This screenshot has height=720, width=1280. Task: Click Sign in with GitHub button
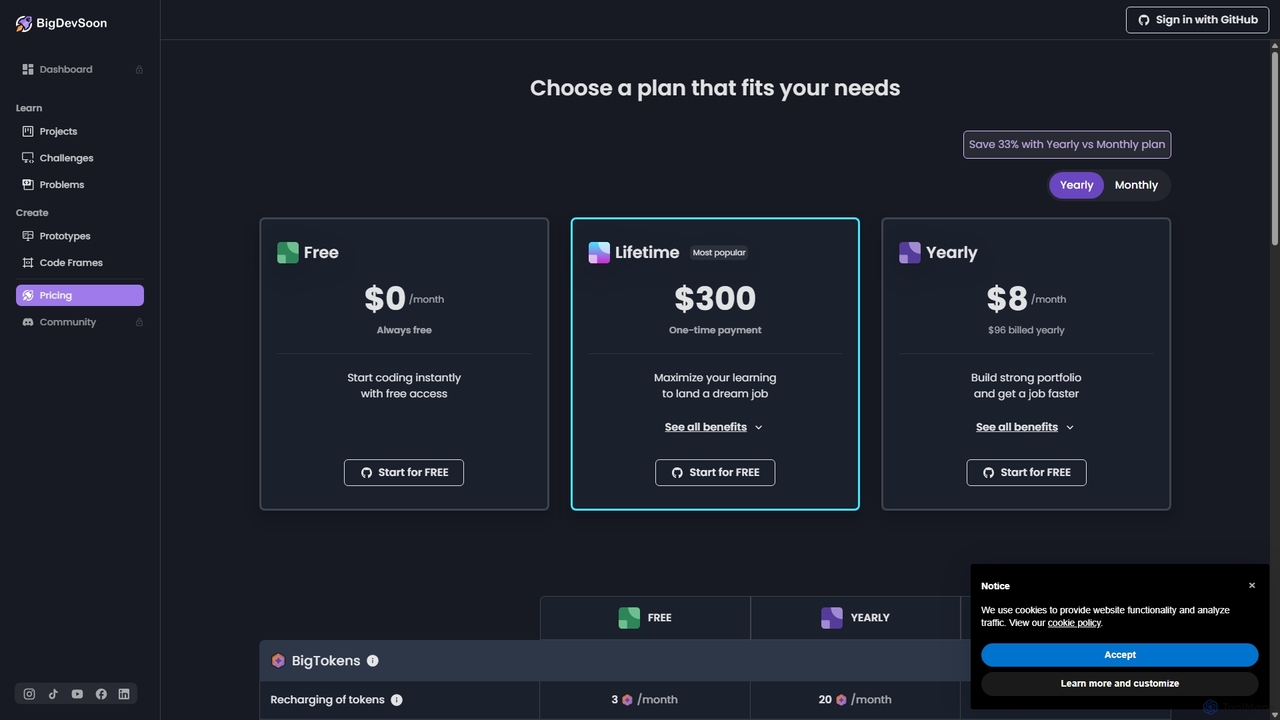[x=1198, y=20]
